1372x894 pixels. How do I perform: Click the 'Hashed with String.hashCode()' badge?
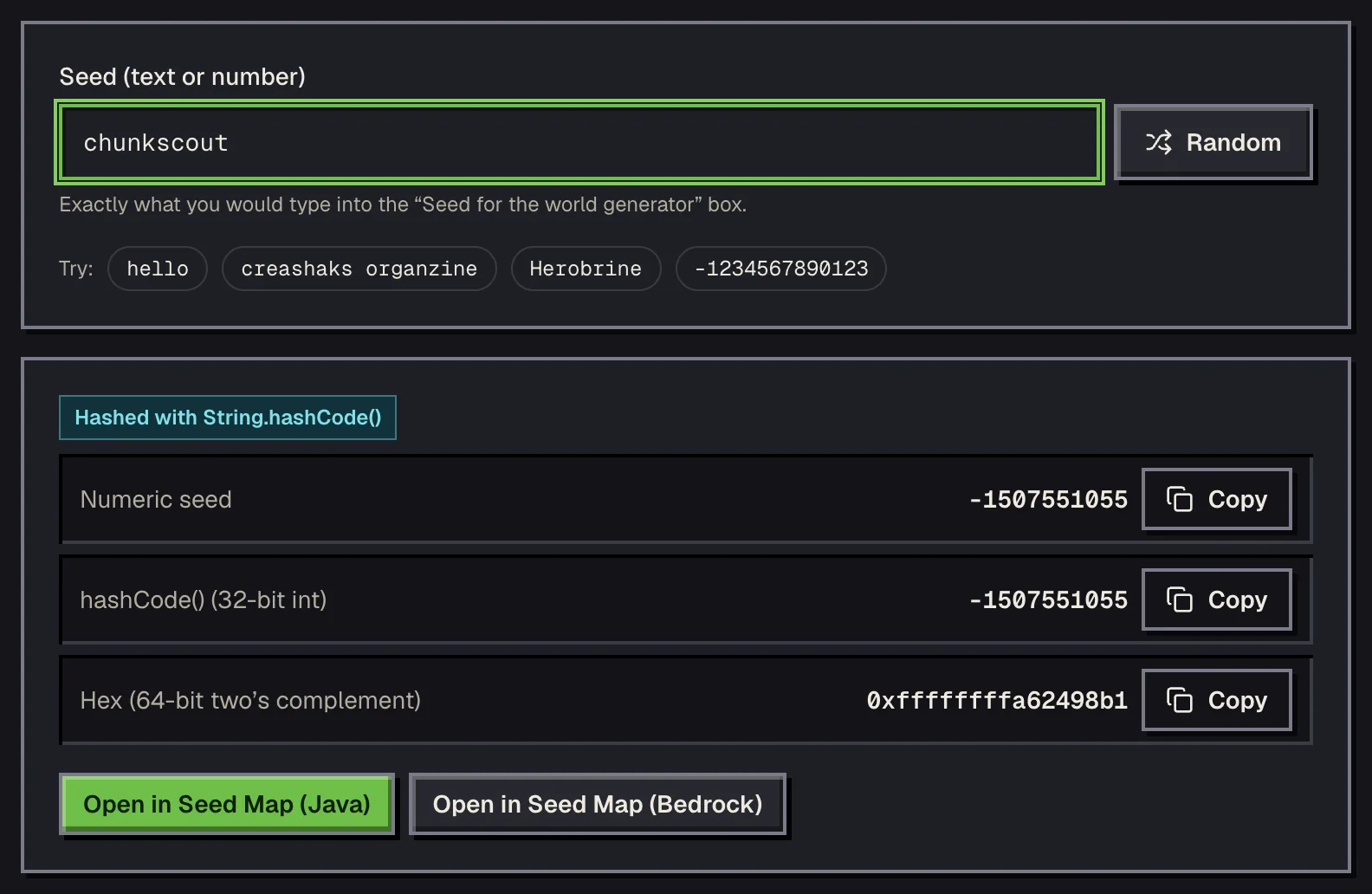click(x=228, y=418)
